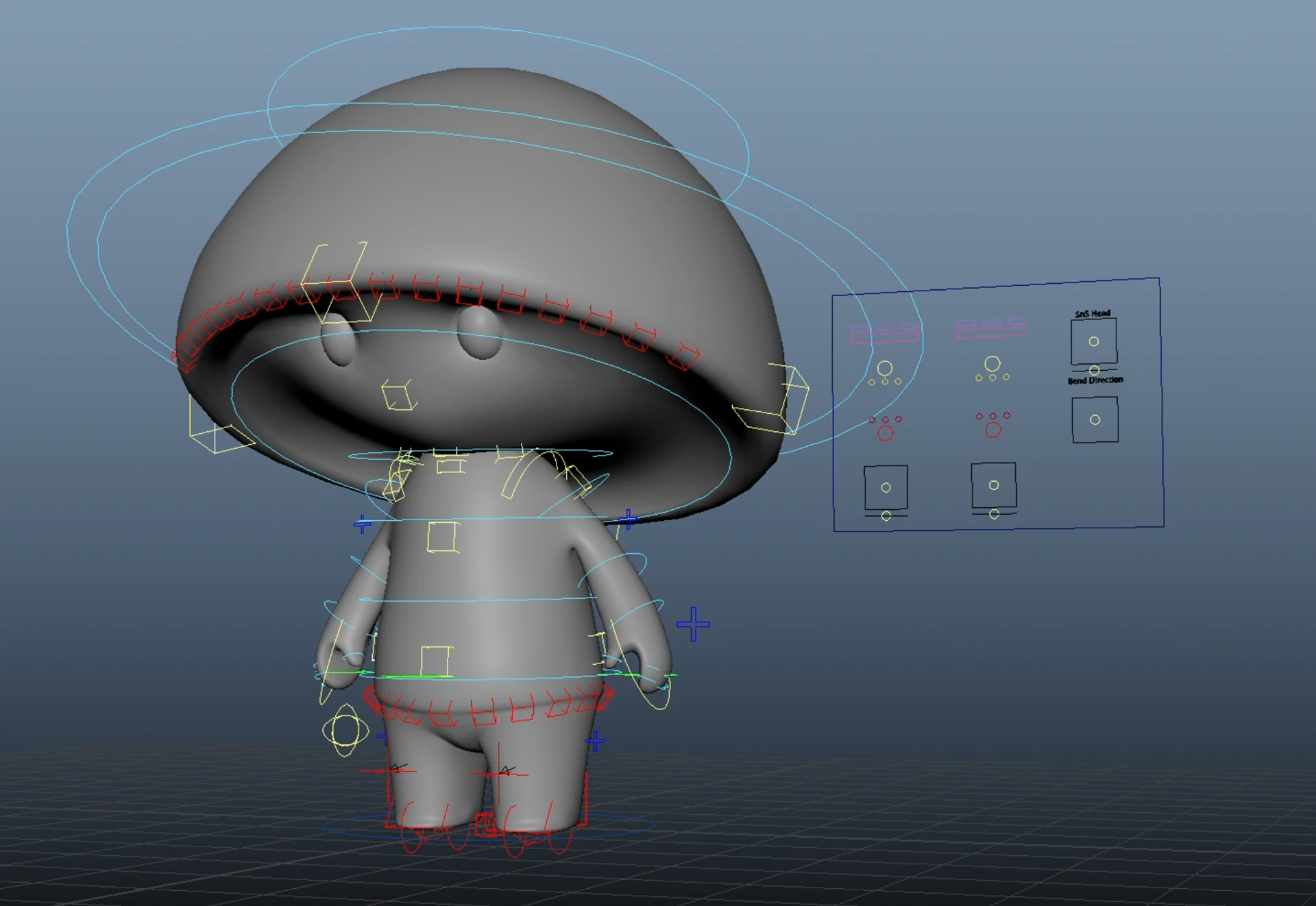Select circle in bottom-middle black box of panel

pos(994,485)
